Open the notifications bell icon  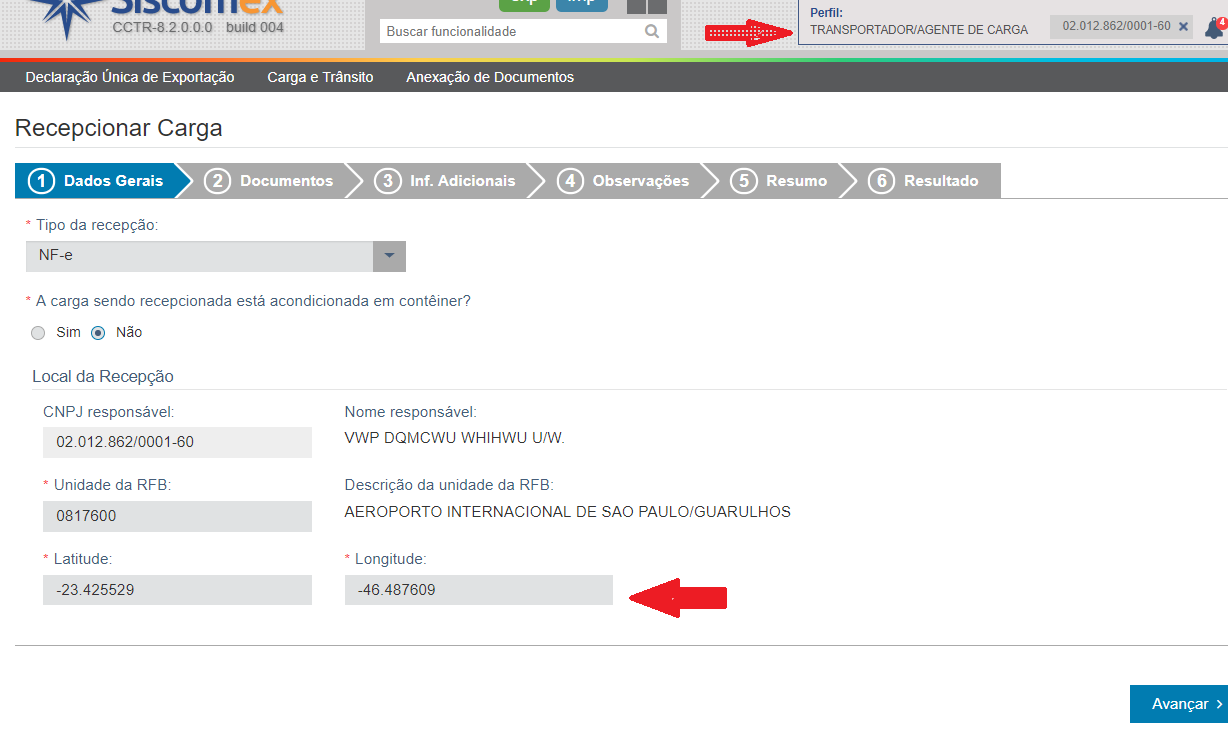coord(1214,28)
